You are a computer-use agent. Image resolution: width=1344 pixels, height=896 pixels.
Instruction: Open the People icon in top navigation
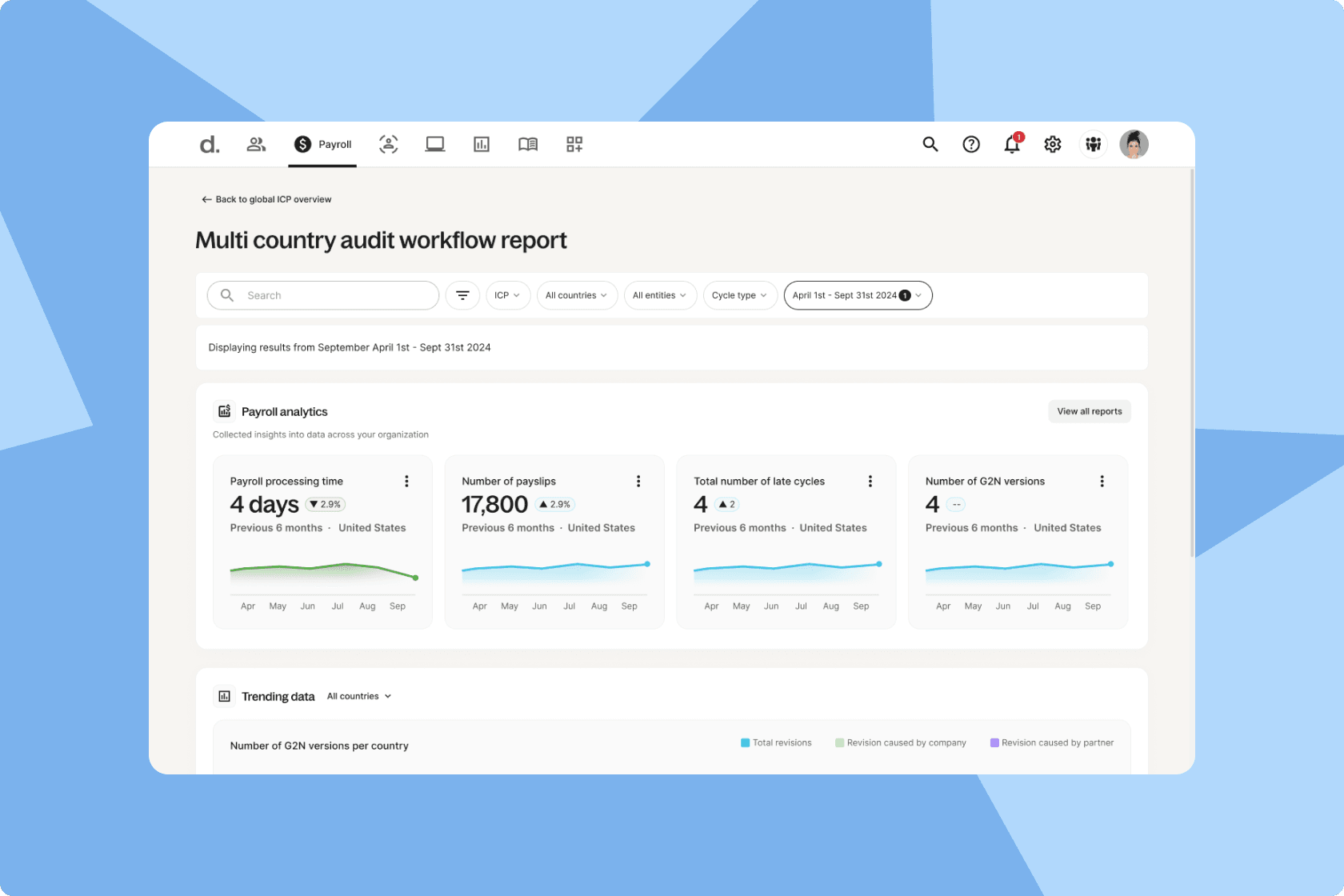[x=256, y=144]
